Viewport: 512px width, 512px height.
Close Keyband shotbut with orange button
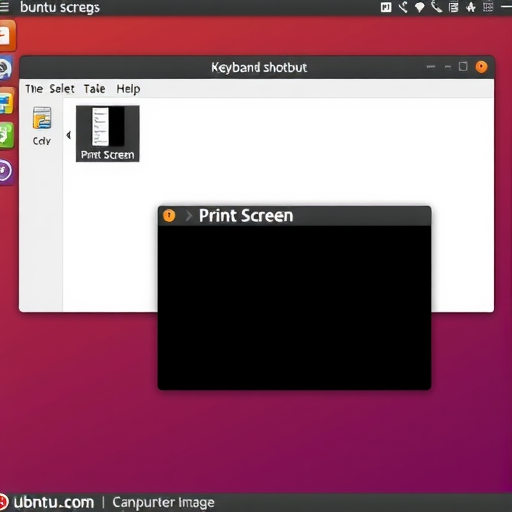481,67
